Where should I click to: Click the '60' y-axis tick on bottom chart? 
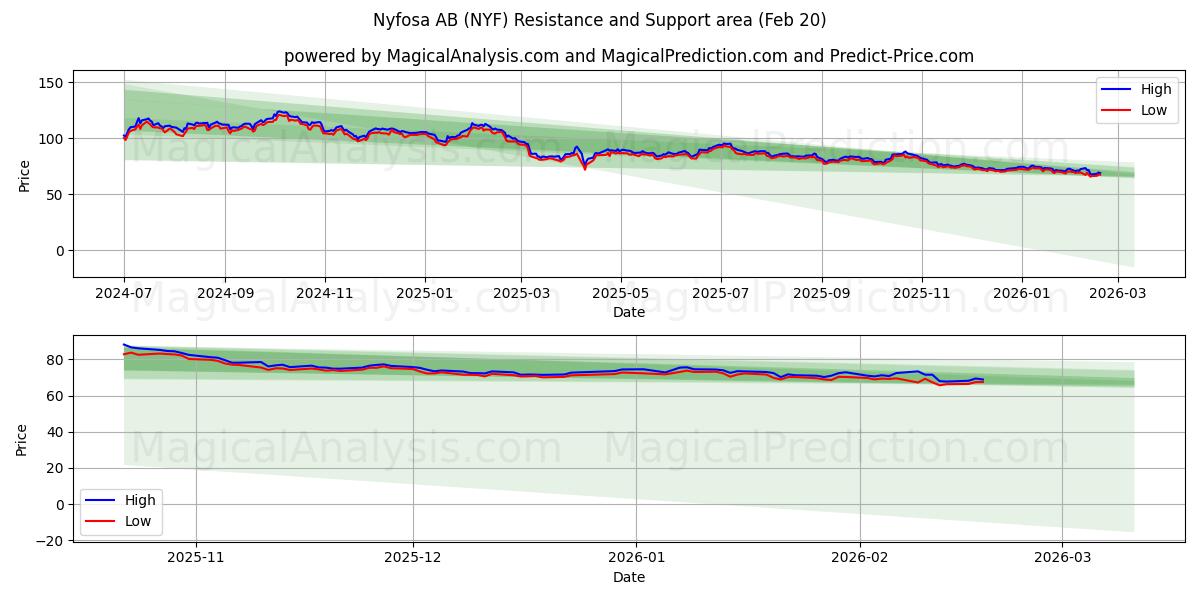[x=56, y=396]
